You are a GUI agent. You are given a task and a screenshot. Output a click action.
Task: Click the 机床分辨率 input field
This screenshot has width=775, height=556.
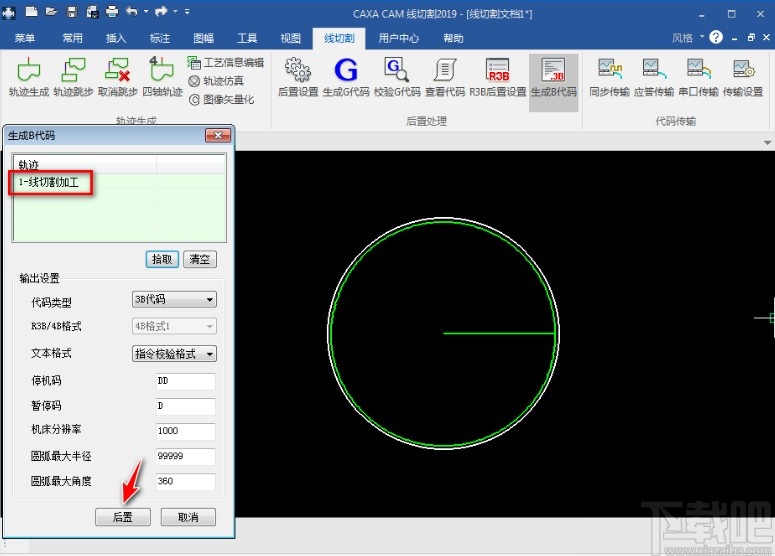pos(185,431)
